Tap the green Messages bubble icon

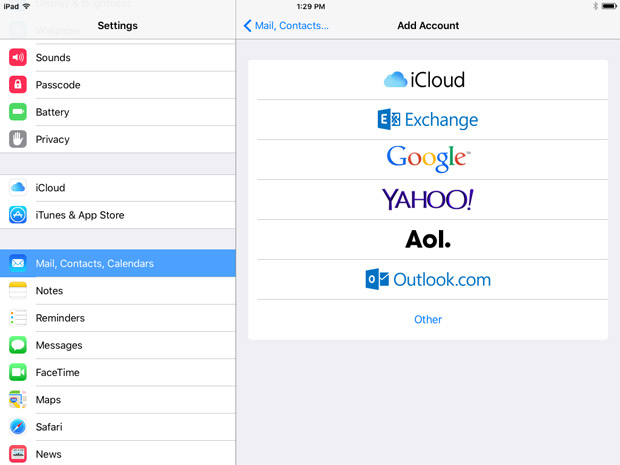18,345
